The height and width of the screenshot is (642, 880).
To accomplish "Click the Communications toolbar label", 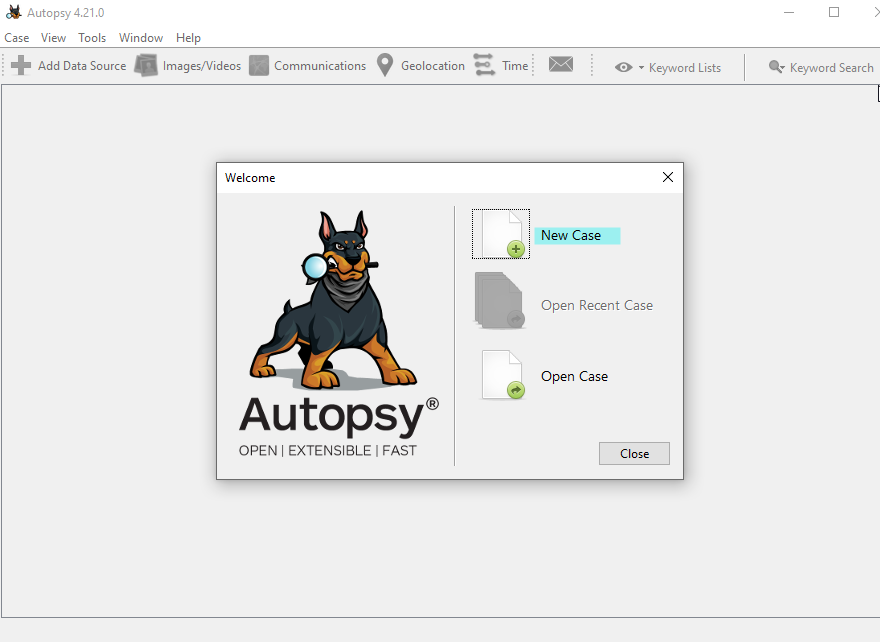I will coord(320,66).
